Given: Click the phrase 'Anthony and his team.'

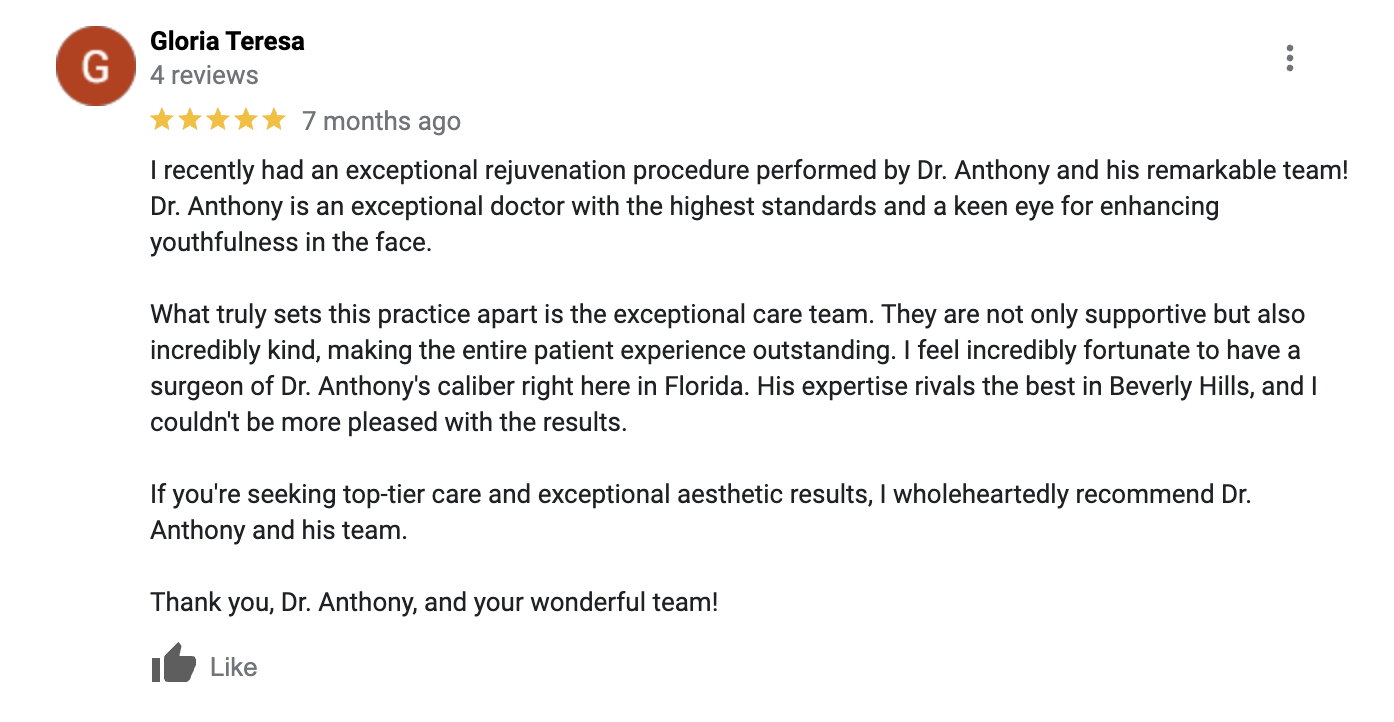Looking at the screenshot, I should tap(279, 531).
